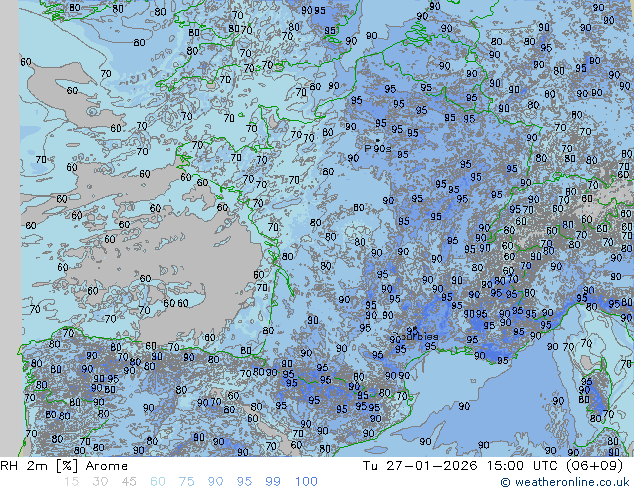Select the 90 value in the legend
Screen dimensions: 634x490
(x=215, y=482)
